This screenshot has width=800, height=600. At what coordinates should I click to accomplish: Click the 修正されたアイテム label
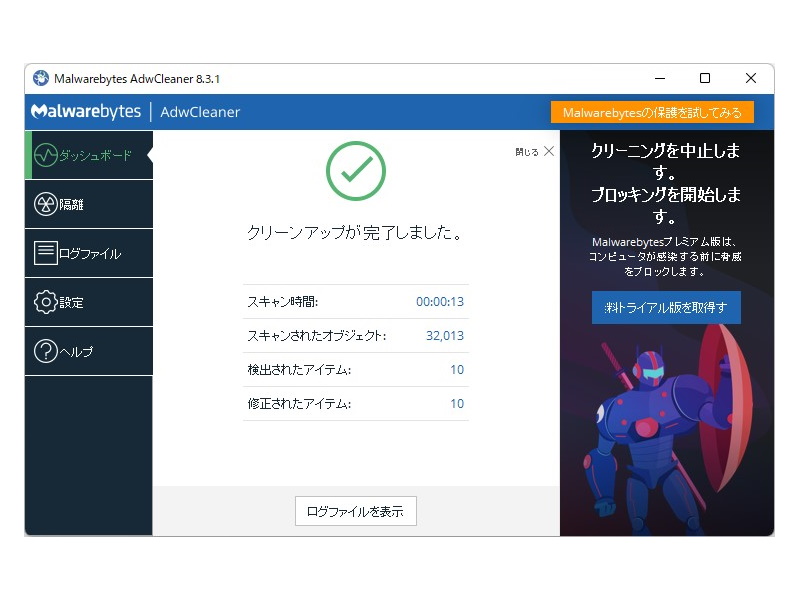pyautogui.click(x=299, y=404)
